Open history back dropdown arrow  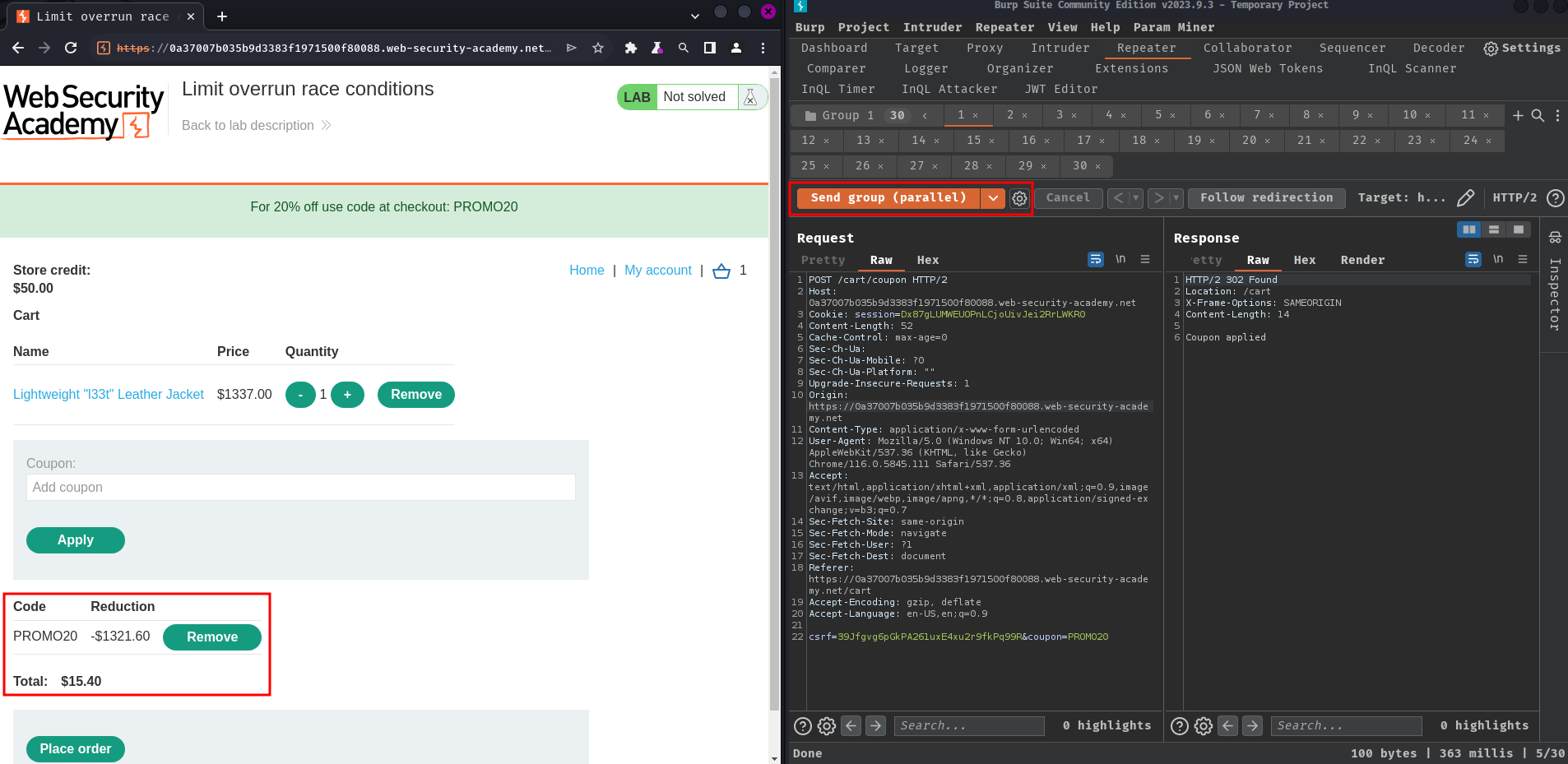[x=1136, y=198]
